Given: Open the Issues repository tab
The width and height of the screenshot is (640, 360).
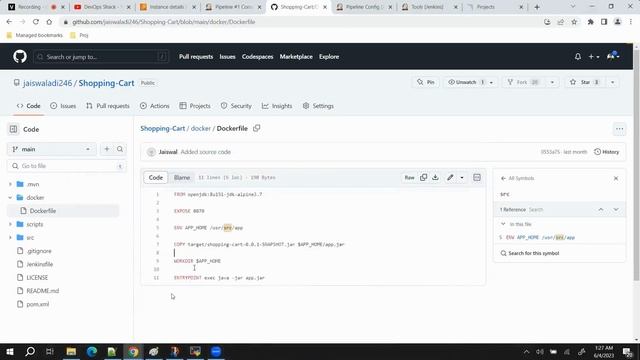Looking at the screenshot, I should pyautogui.click(x=63, y=106).
